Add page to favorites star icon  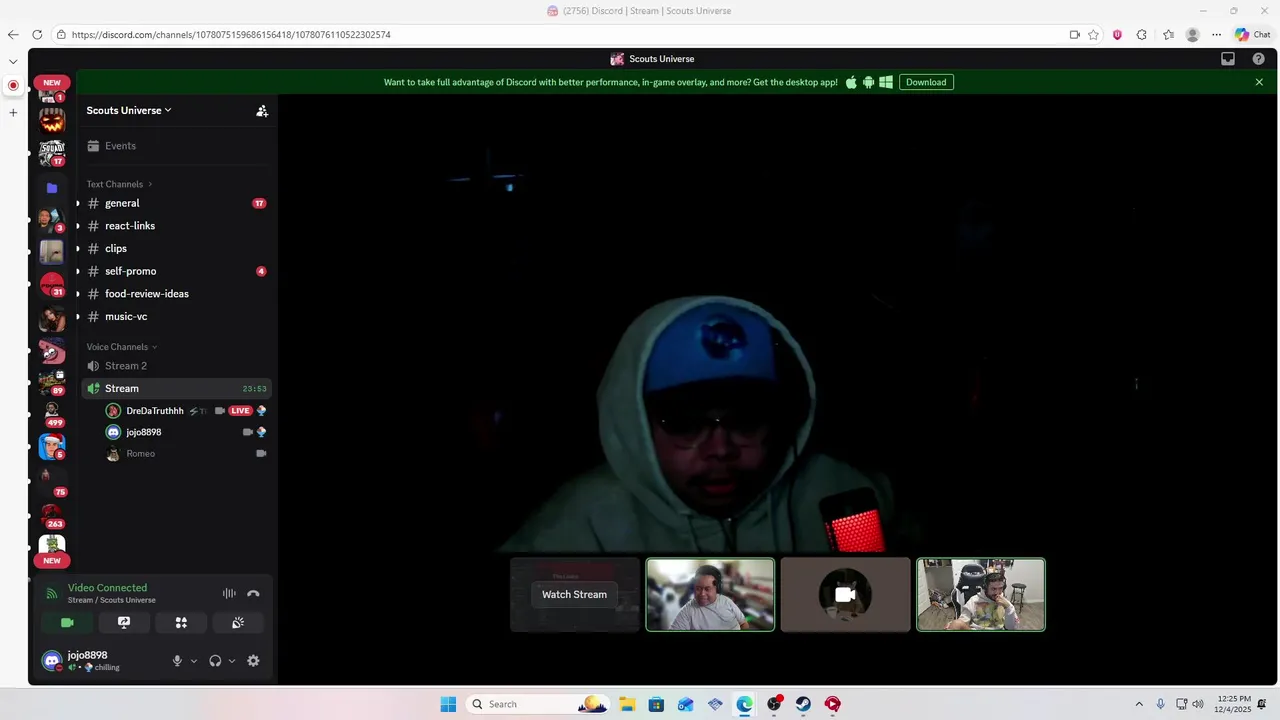[1093, 35]
